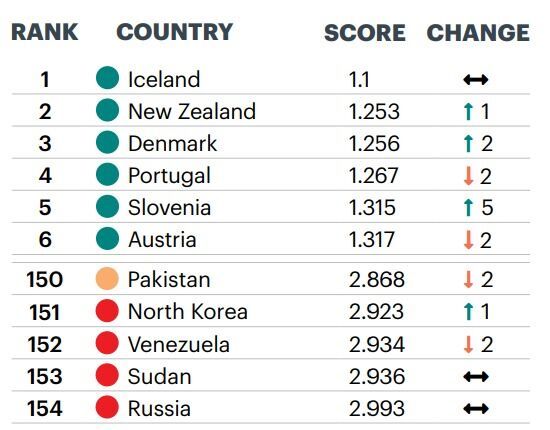The height and width of the screenshot is (430, 550).
Task: Click the orange down arrow in Portugal's row
Action: click(468, 176)
